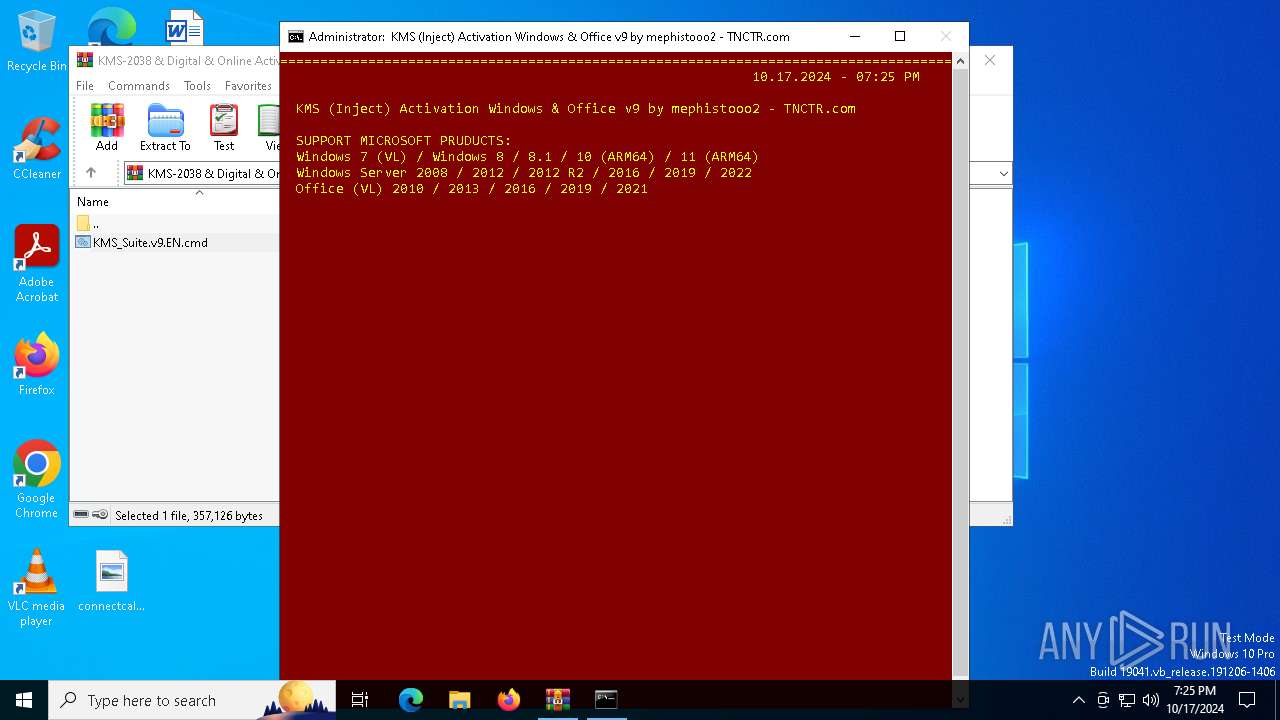The height and width of the screenshot is (720, 1280).
Task: Minimize the KMS command prompt window
Action: coord(855,36)
